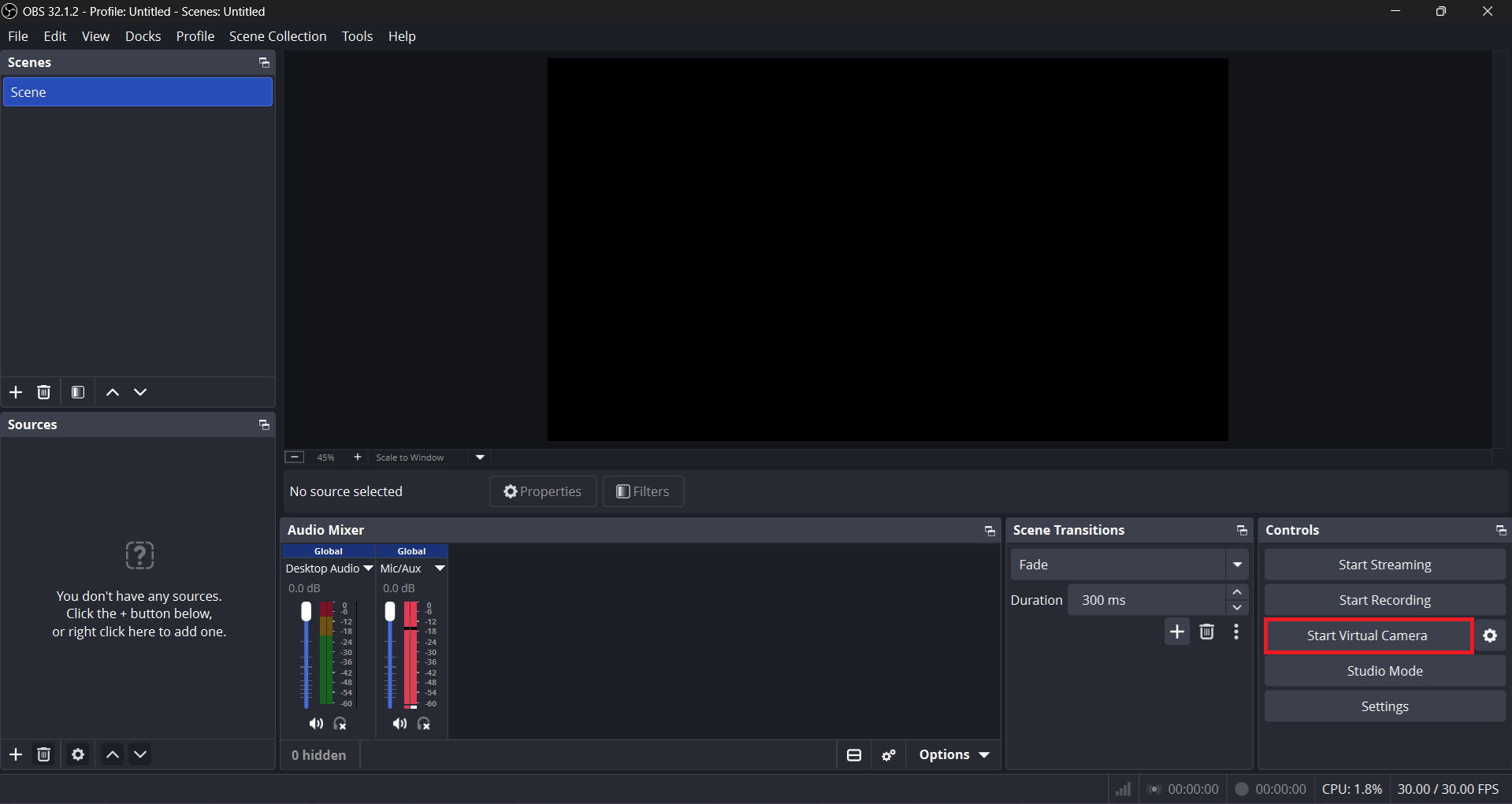Screen dimensions: 1512x804
Task: Move scene down arrow in Scenes dock
Action: point(140,392)
